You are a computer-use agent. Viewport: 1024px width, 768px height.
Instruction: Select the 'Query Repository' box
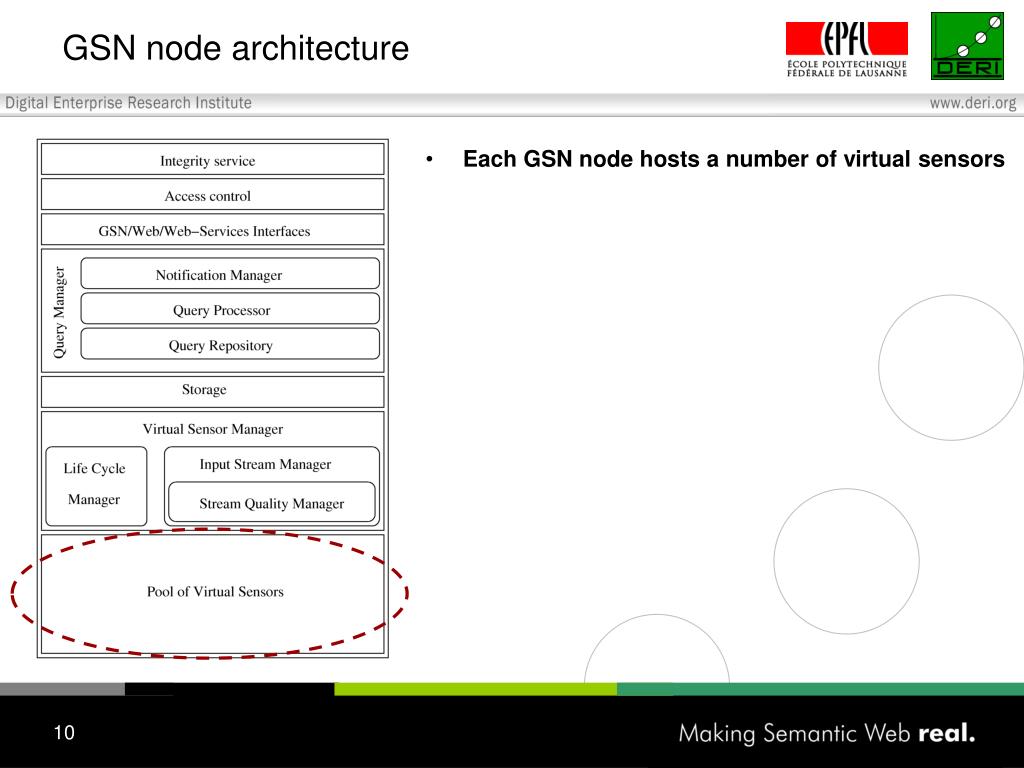[x=230, y=344]
